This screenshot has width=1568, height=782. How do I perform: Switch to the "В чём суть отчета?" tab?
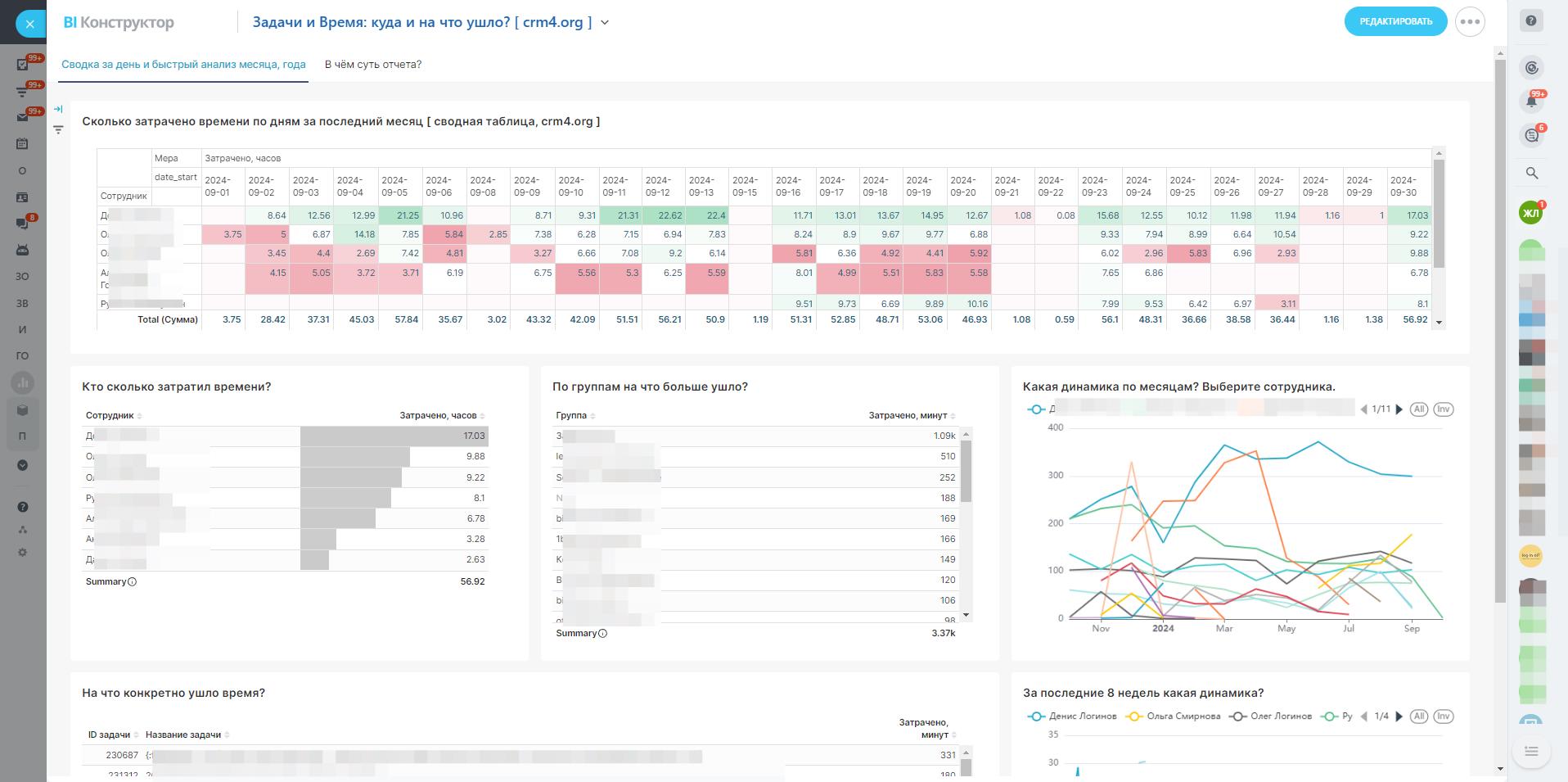372,65
